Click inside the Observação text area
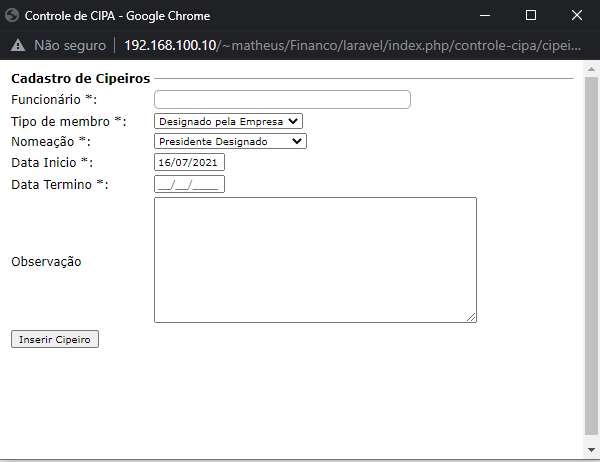Screen dimensions: 600x462 pos(315,260)
